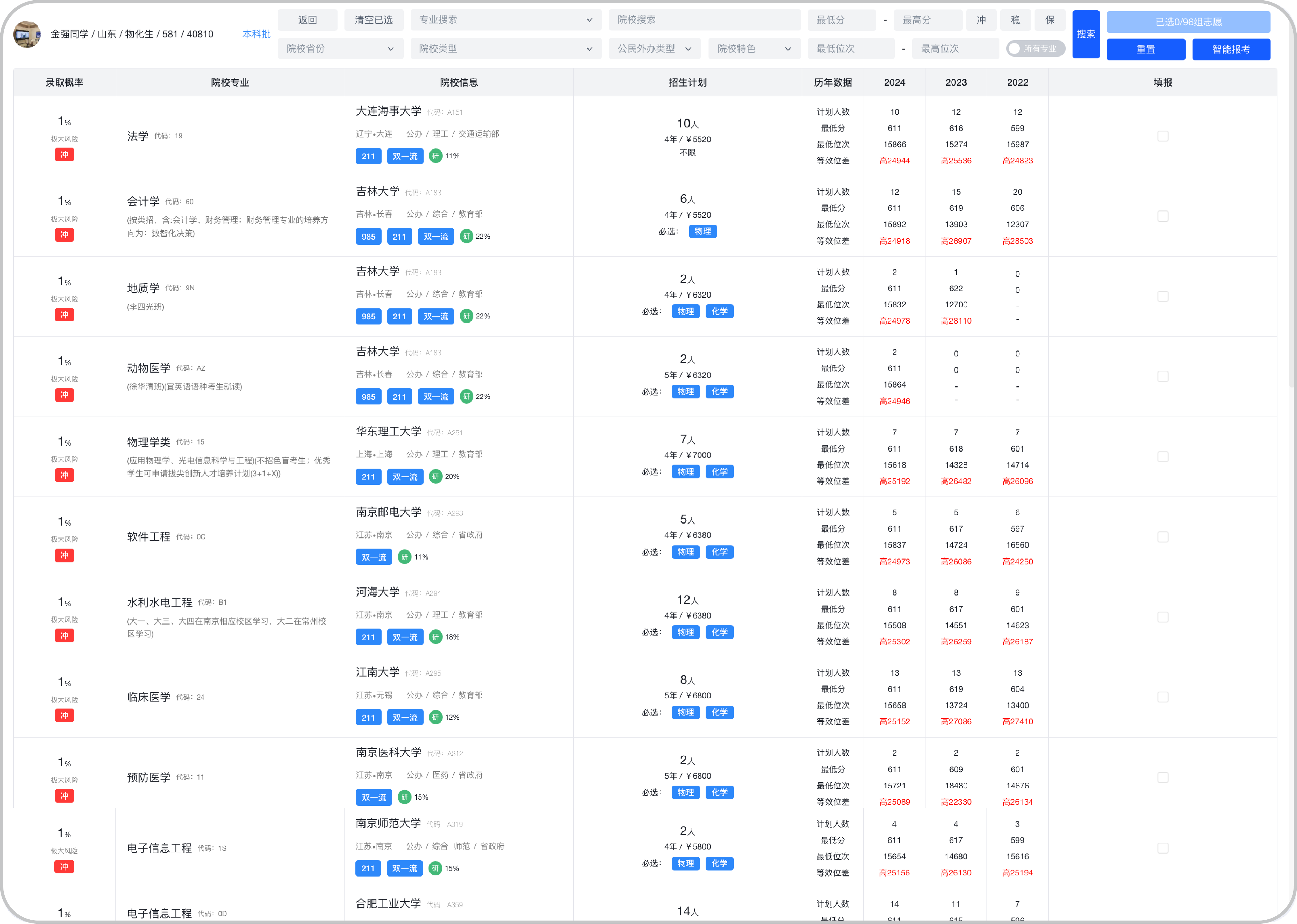This screenshot has height=924, width=1297.
Task: Select the 冲 filter tab
Action: coord(981,20)
